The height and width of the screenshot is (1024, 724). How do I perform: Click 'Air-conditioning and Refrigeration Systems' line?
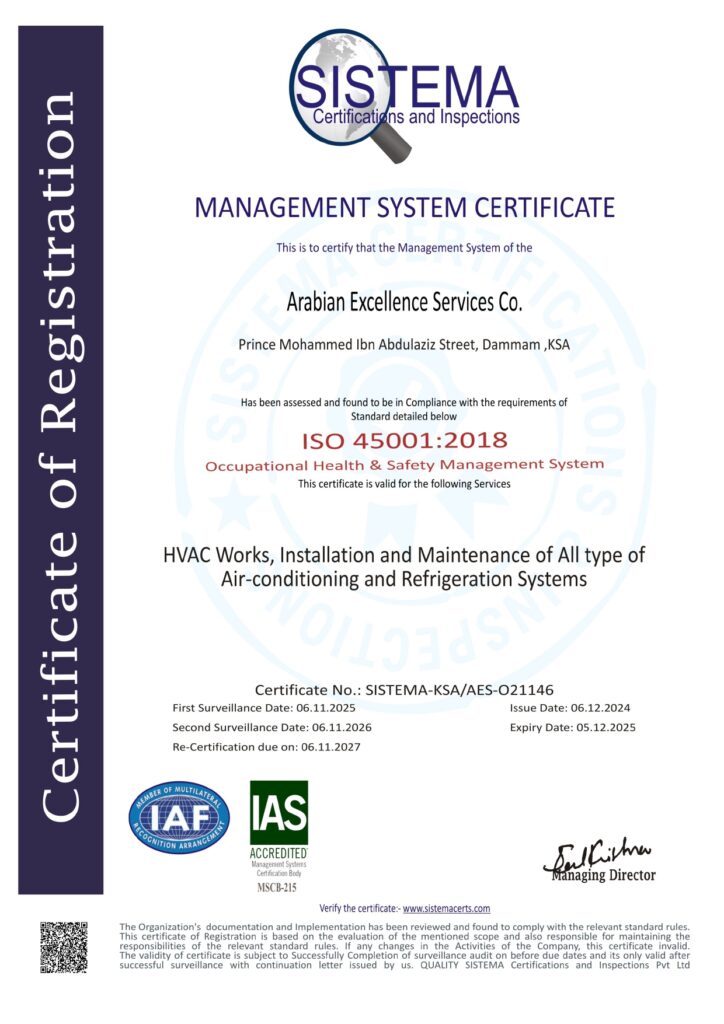coord(404,579)
